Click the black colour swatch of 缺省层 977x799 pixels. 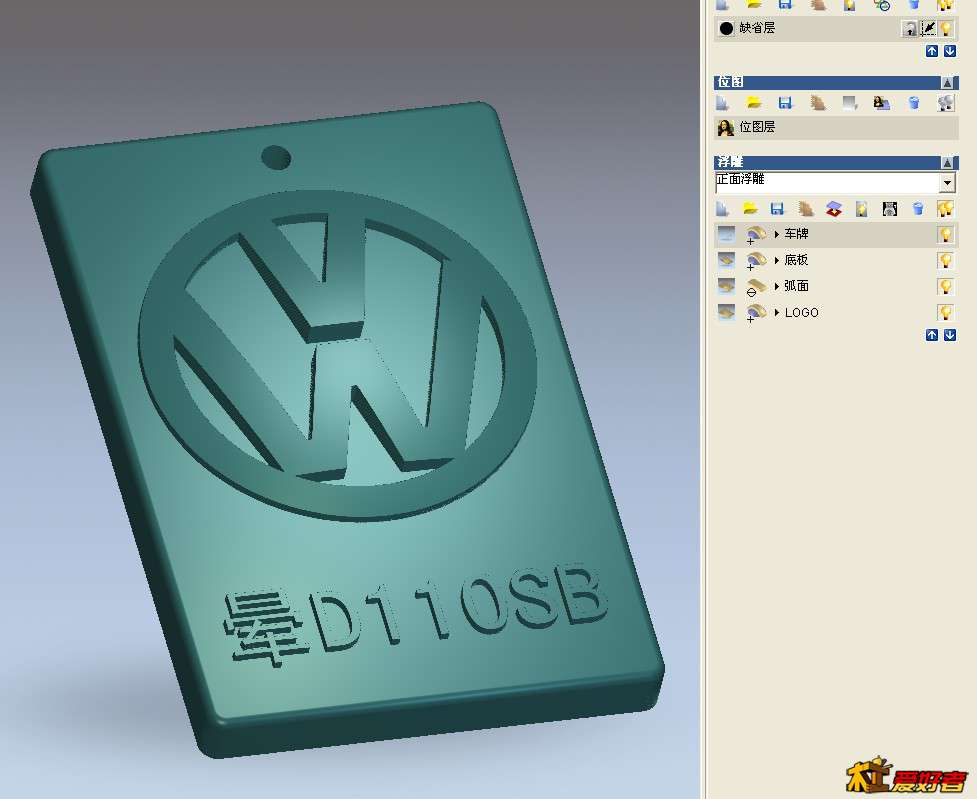click(x=726, y=28)
